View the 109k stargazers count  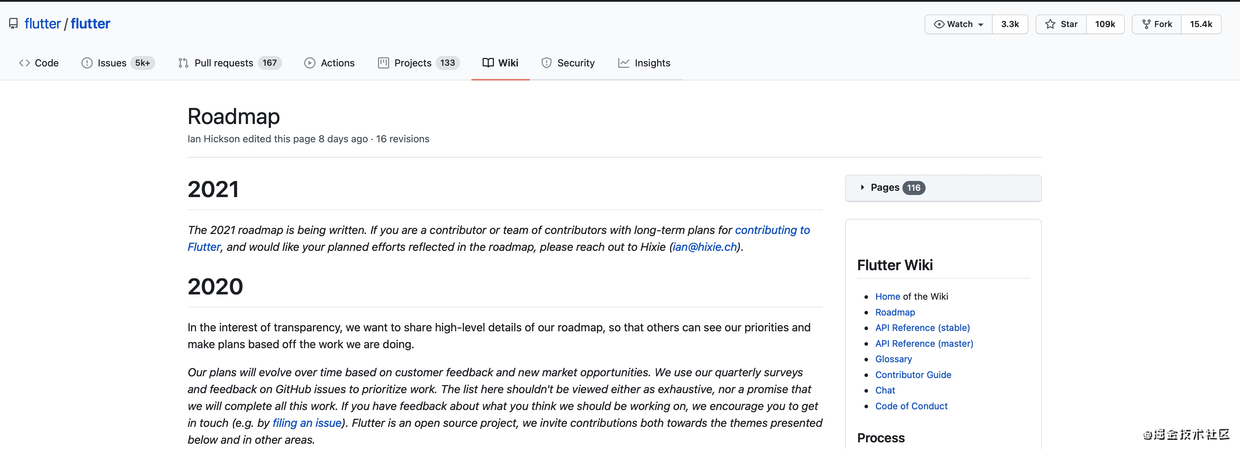tap(1105, 24)
